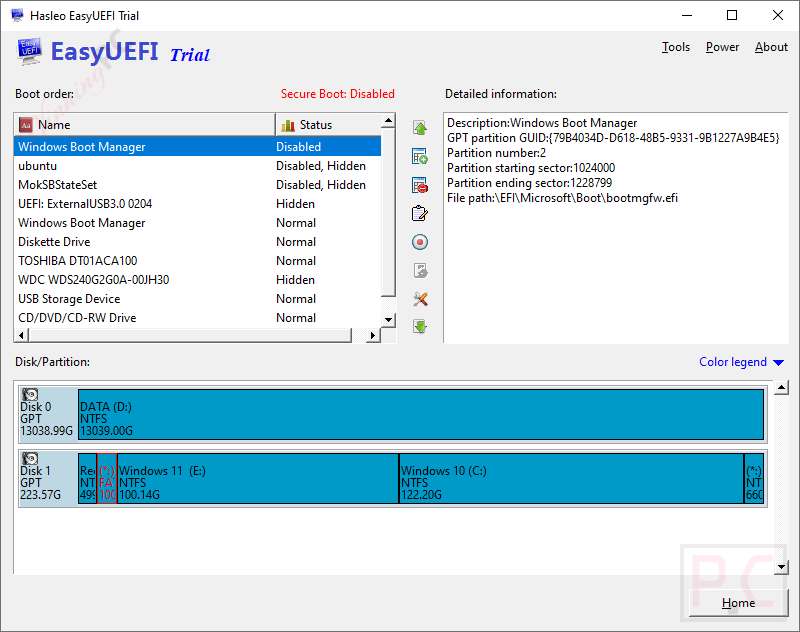Click the Create New Boot Entry icon
The width and height of the screenshot is (800, 632).
tap(420, 156)
